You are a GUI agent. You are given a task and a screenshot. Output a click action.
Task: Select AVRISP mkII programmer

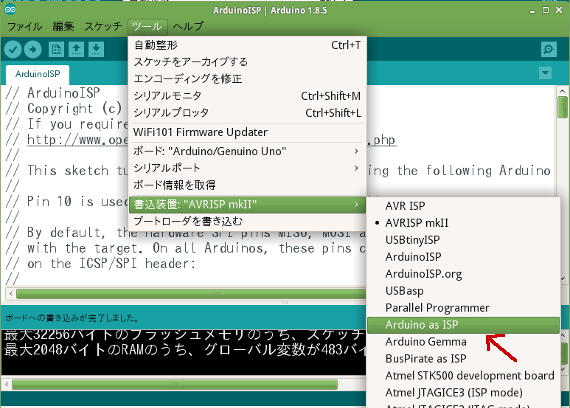[463, 223]
